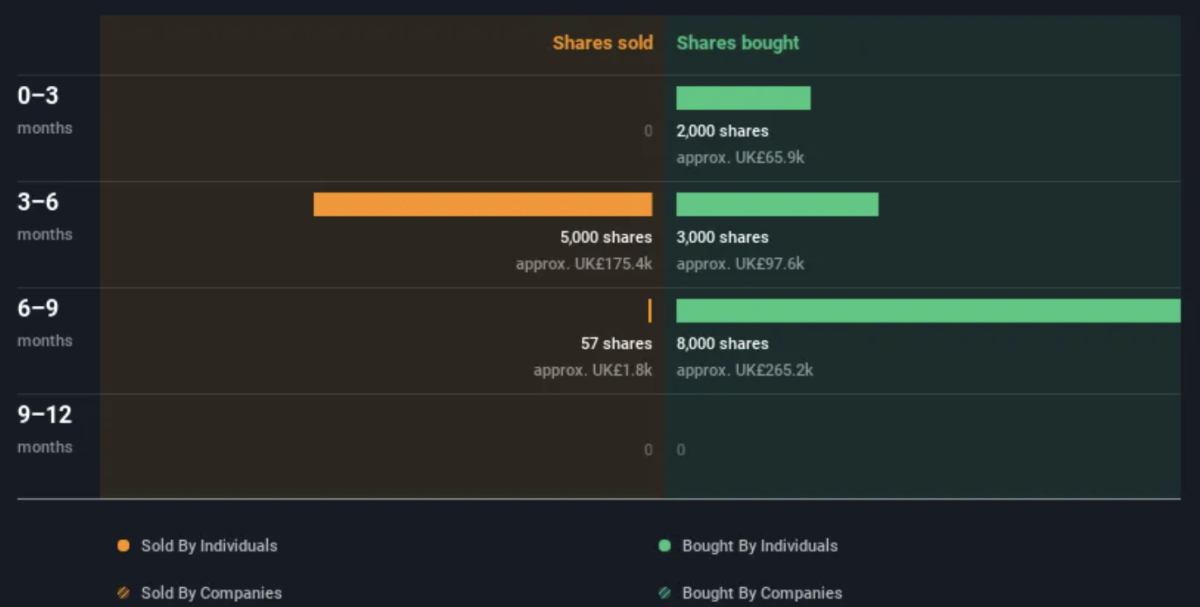Select the long green 6–9 months bought bar
1200x607 pixels.
point(928,311)
